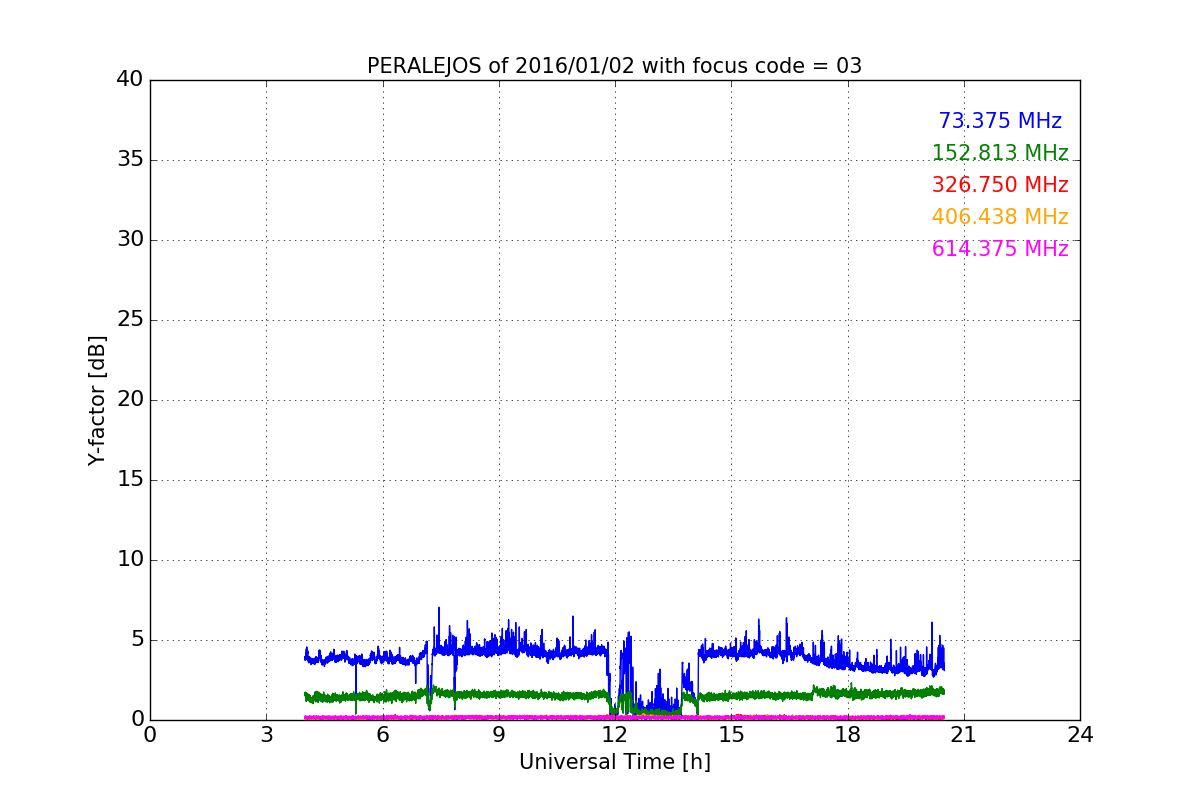Click the 12 tick on time axis
This screenshot has height=800, width=1200.
pyautogui.click(x=615, y=735)
